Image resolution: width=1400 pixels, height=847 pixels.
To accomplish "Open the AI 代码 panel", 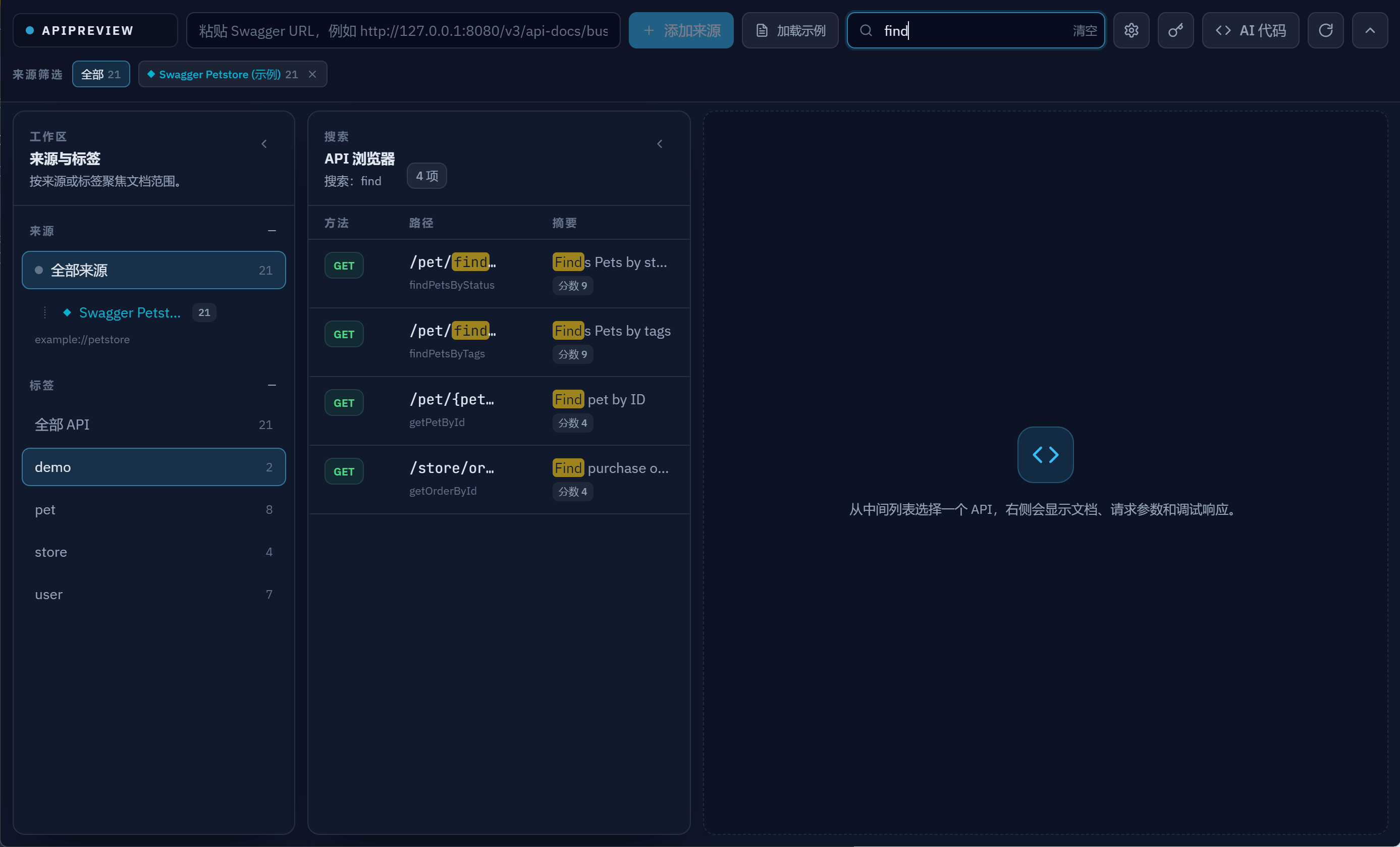I will [x=1250, y=30].
